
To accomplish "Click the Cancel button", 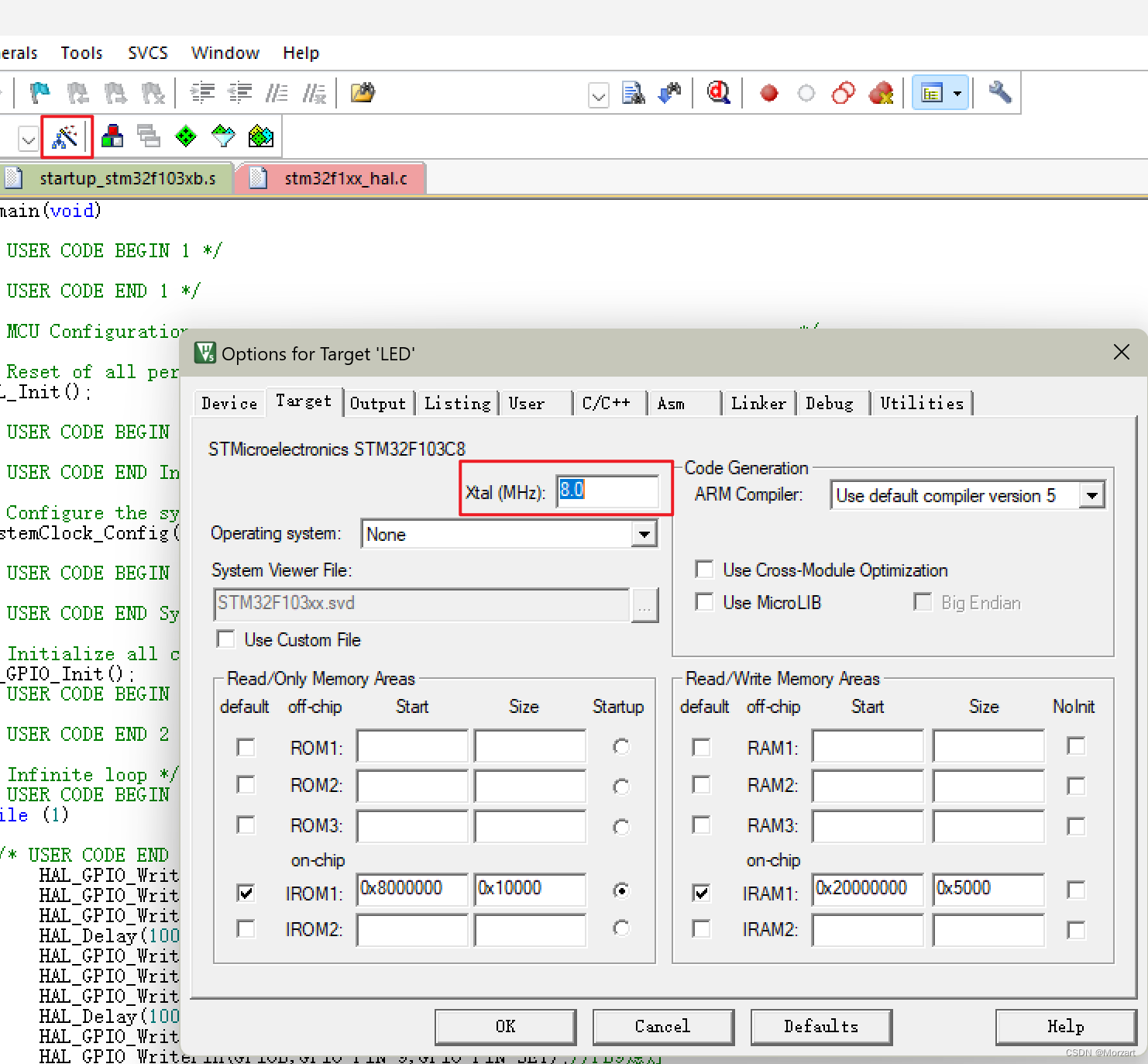I will pos(662,1026).
